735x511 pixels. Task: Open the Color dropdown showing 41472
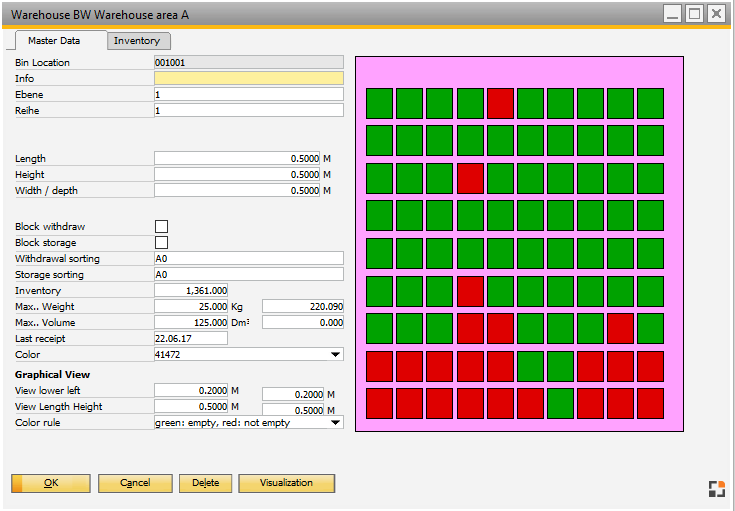pos(335,354)
